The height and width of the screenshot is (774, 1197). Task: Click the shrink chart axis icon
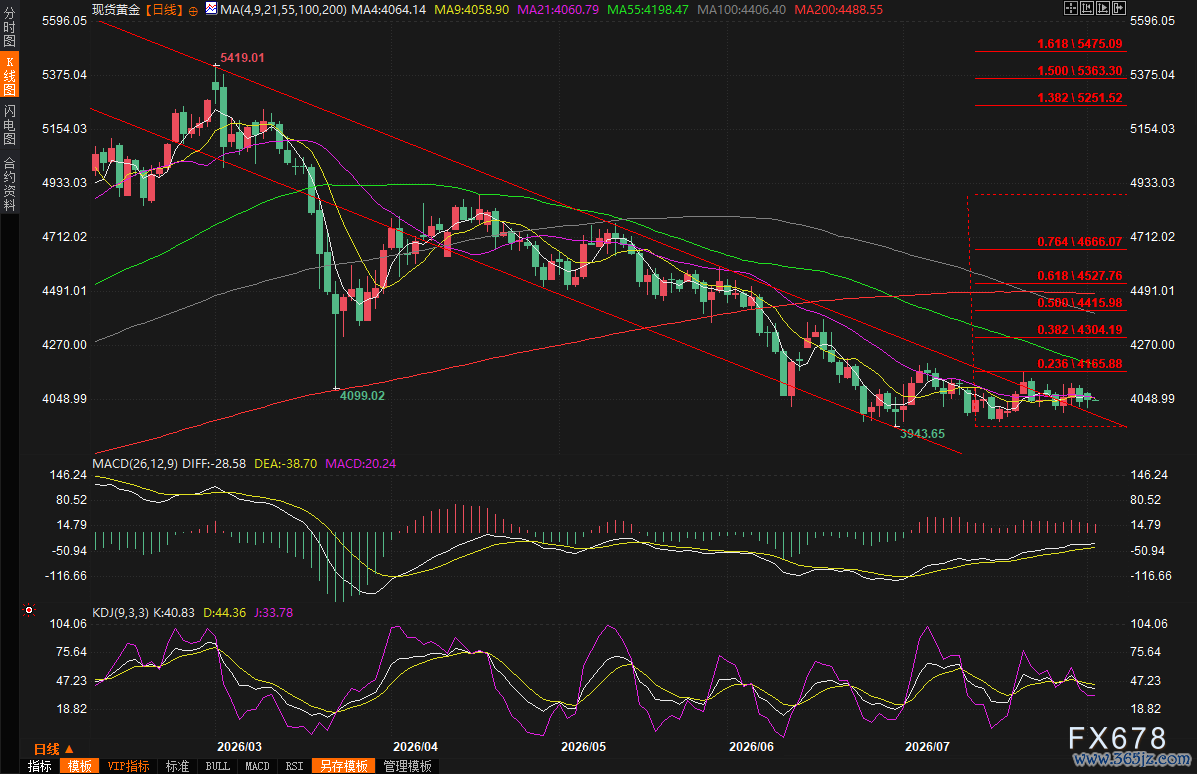pos(1087,8)
